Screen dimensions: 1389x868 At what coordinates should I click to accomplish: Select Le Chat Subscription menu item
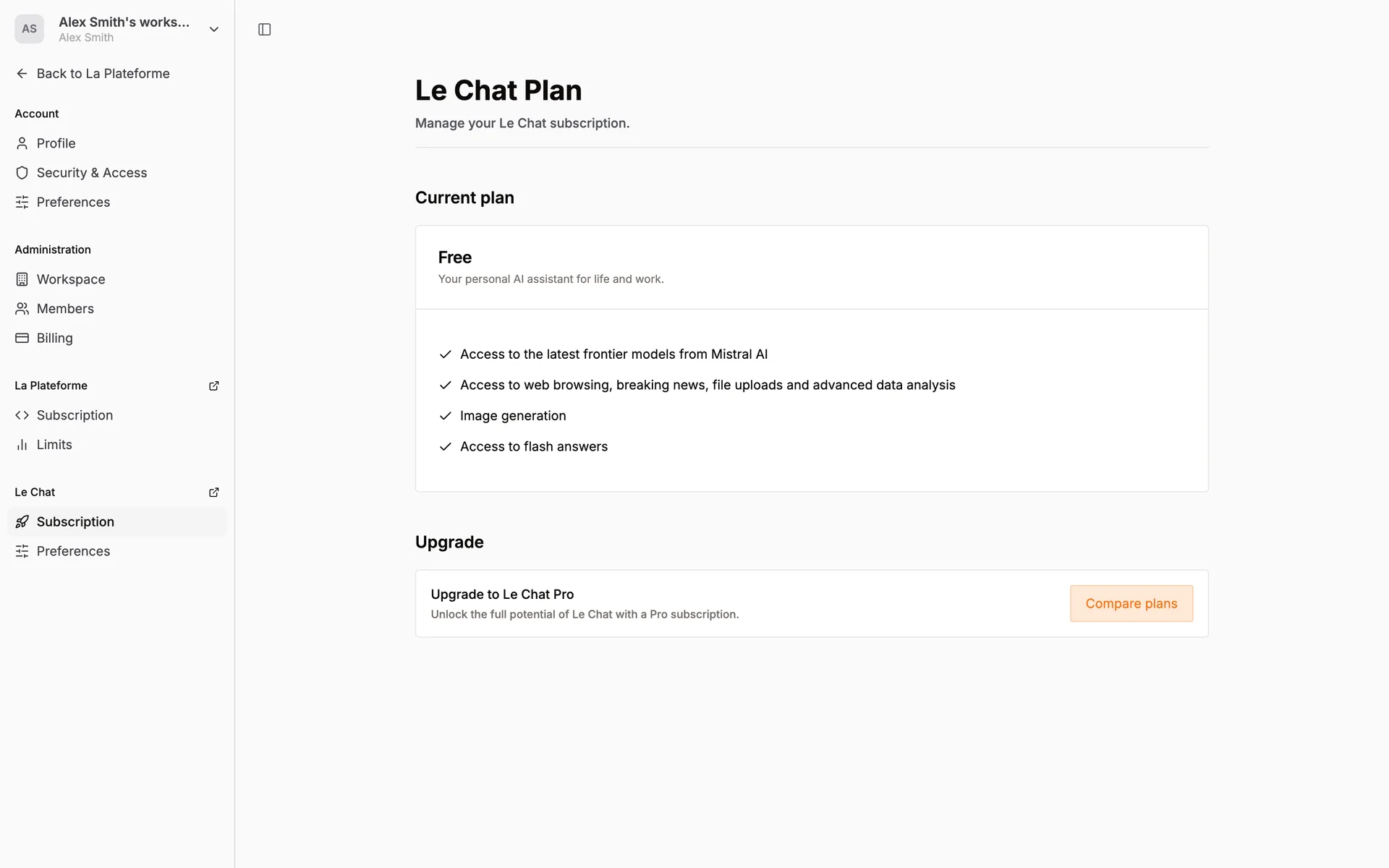[75, 522]
